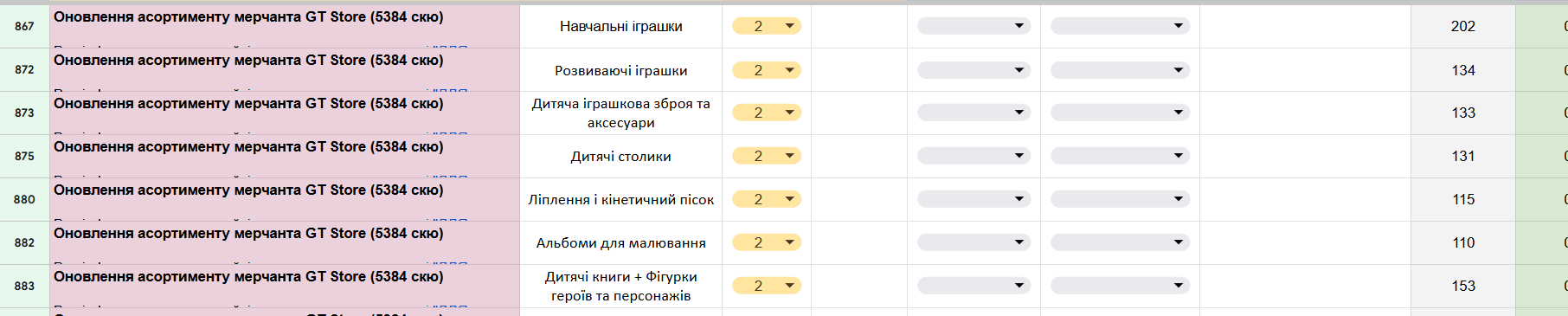Select the Дитячі столики cell
Image resolution: width=1568 pixels, height=316 pixels.
621,156
